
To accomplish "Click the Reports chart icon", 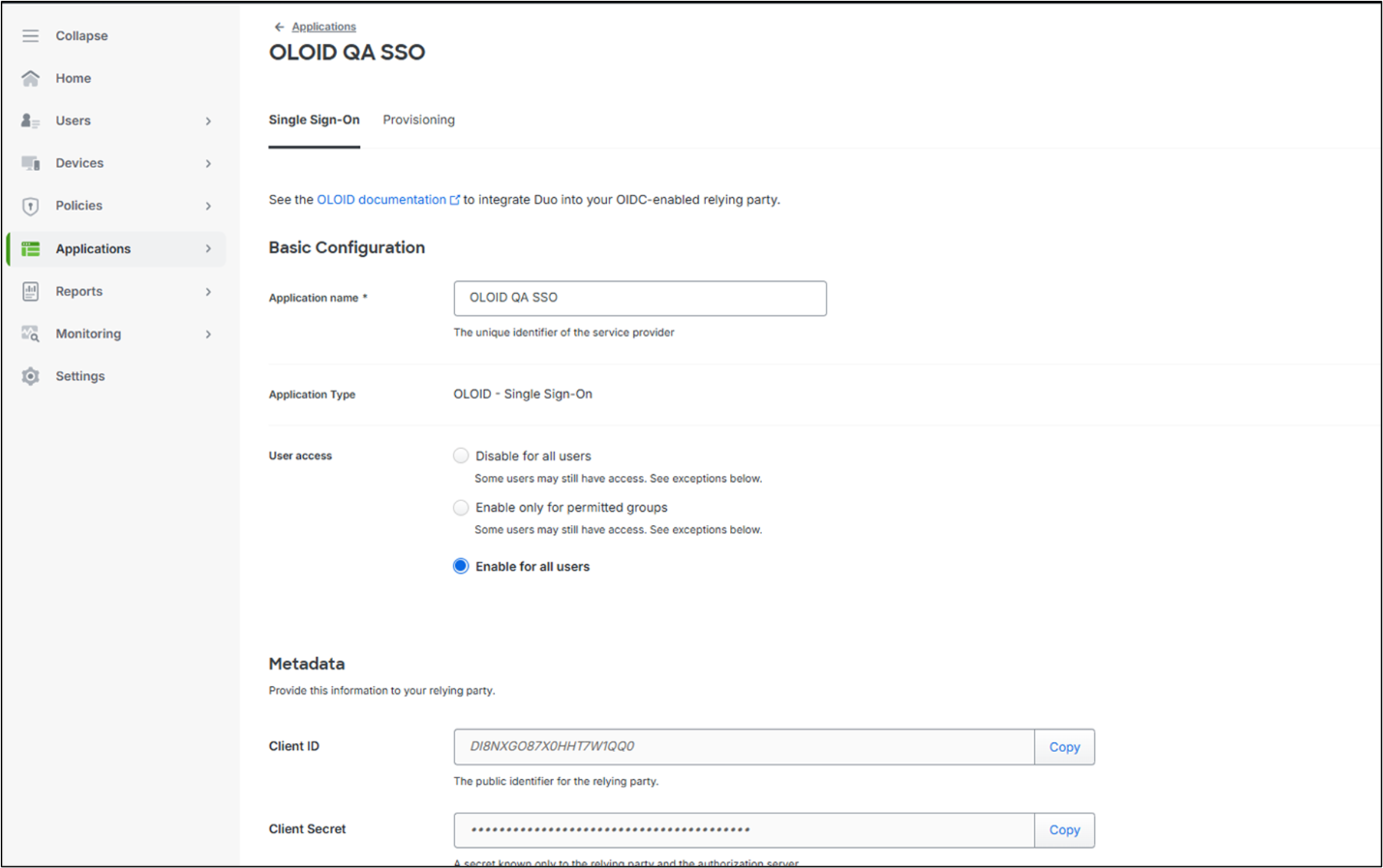I will (31, 292).
